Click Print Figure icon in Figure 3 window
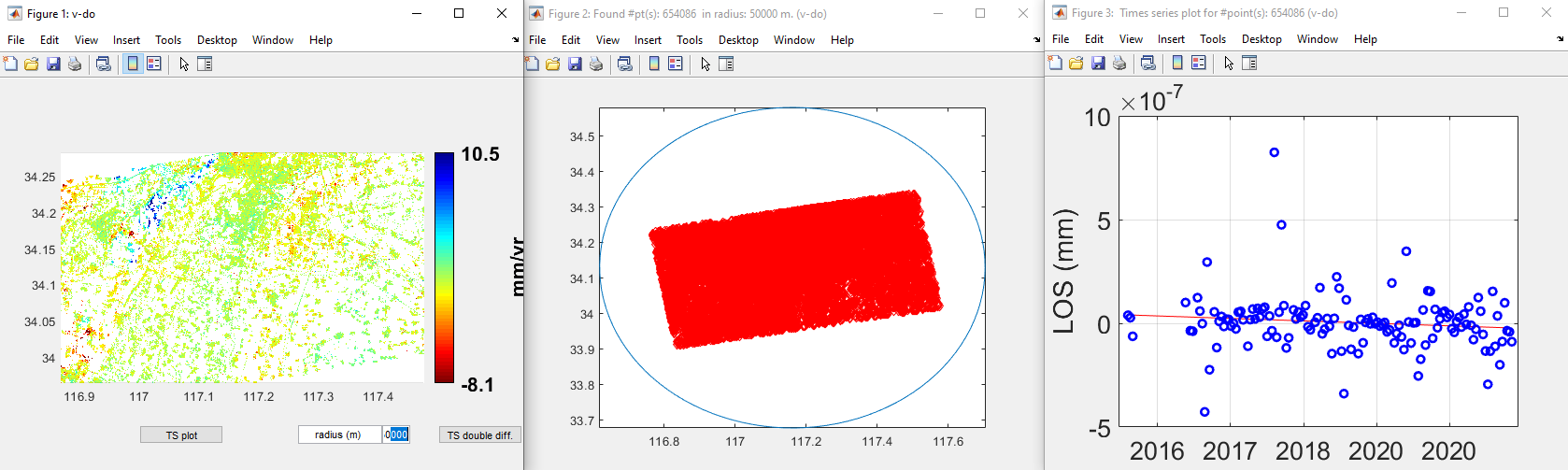Viewport: 1568px width, 470px height. pyautogui.click(x=1119, y=63)
